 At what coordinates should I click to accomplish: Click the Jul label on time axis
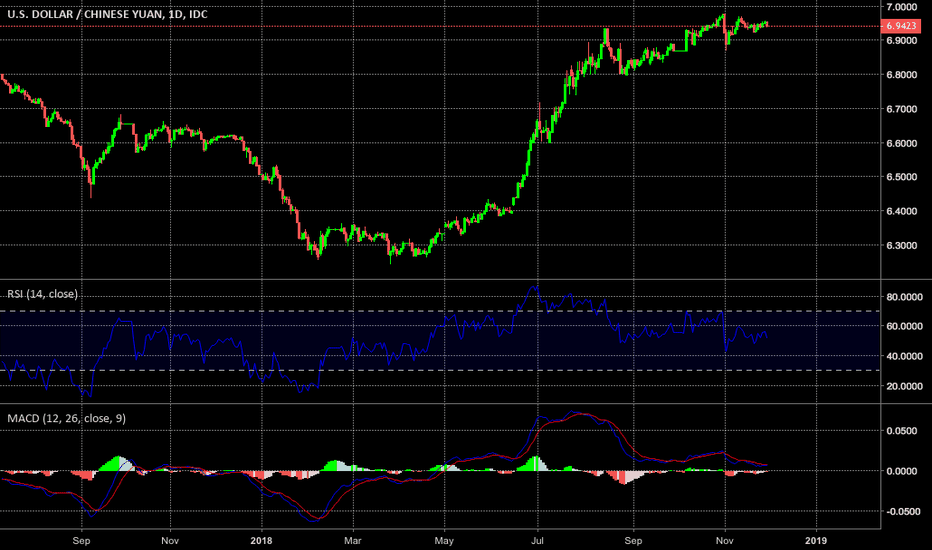(x=537, y=540)
